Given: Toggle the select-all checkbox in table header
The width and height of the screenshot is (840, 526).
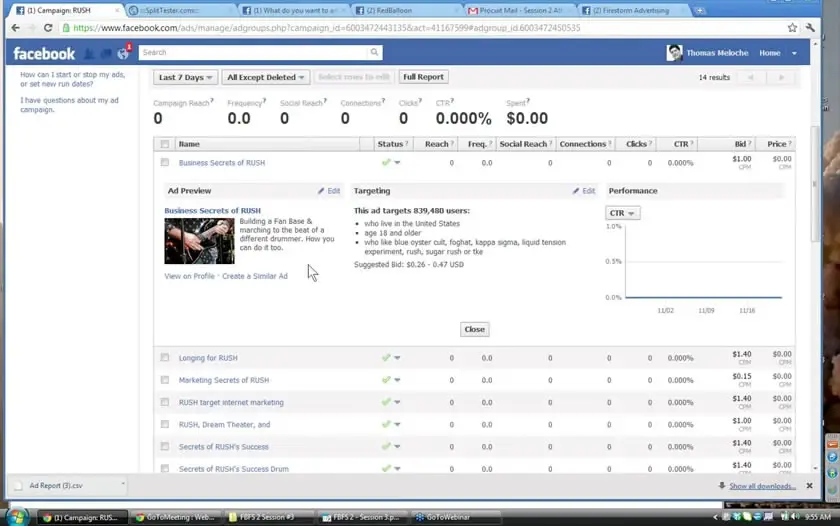Looking at the screenshot, I should (164, 144).
